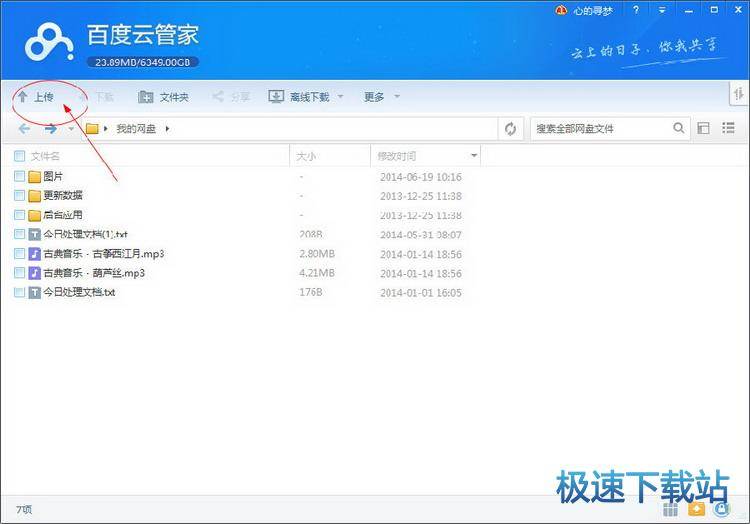The width and height of the screenshot is (750, 524).
Task: Select the 图片 folder name
Action: 53,176
